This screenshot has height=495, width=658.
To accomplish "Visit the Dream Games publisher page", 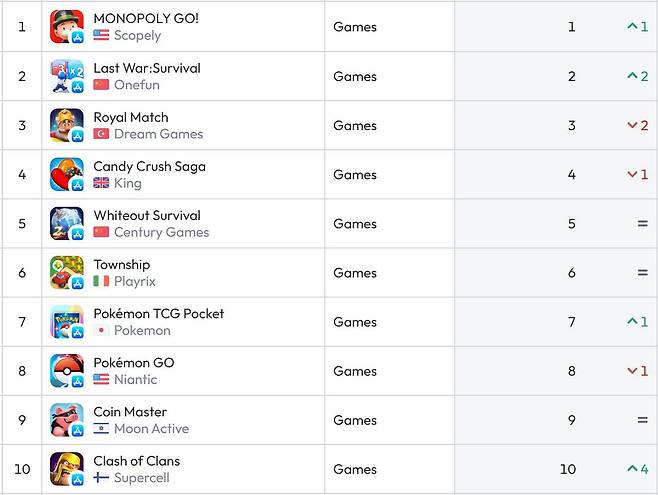I will pos(158,134).
